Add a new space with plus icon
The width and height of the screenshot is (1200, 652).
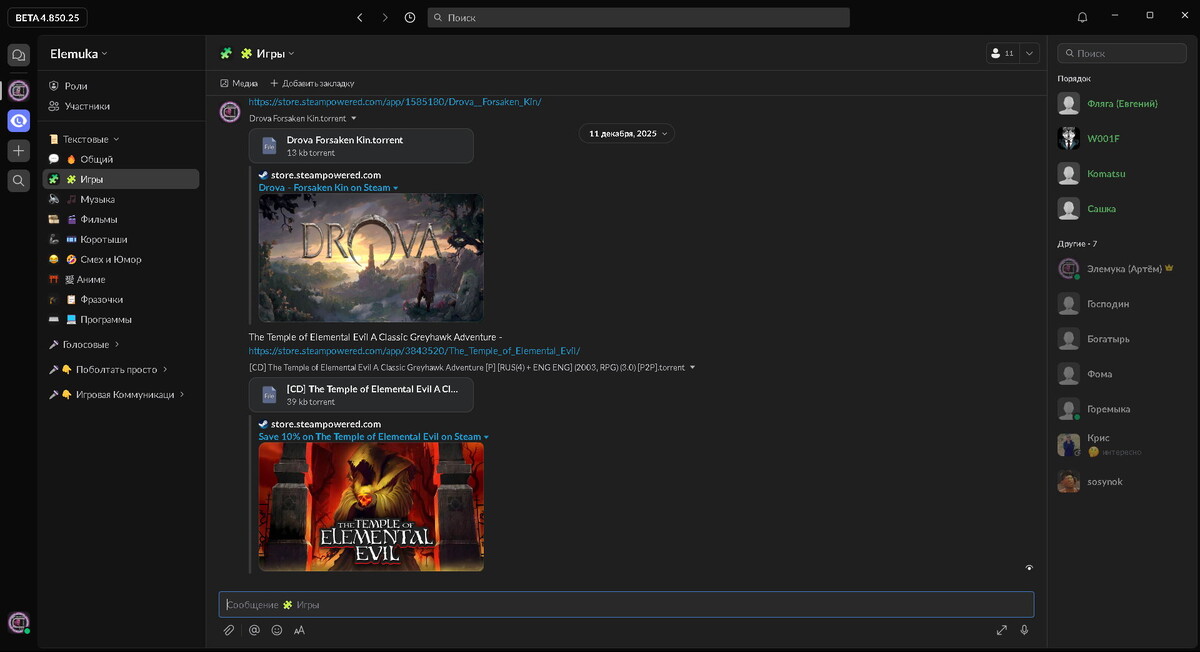tap(18, 151)
